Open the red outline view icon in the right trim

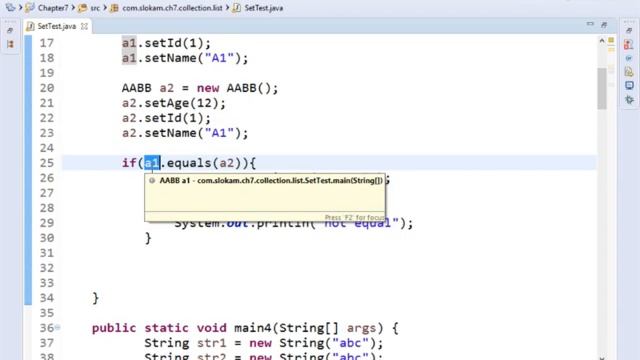(629, 44)
